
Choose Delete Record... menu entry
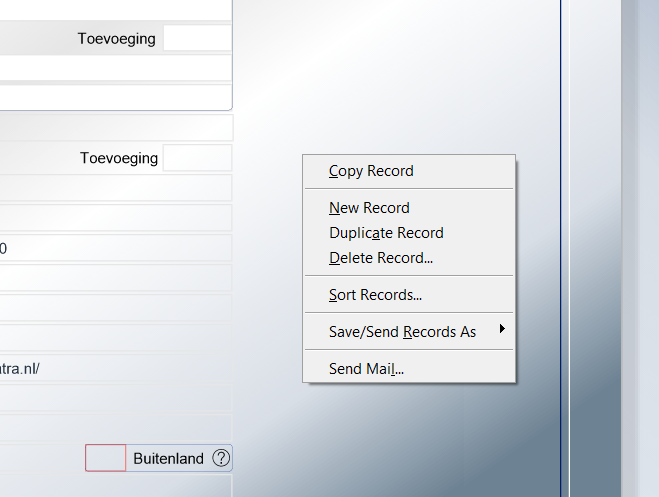380,258
